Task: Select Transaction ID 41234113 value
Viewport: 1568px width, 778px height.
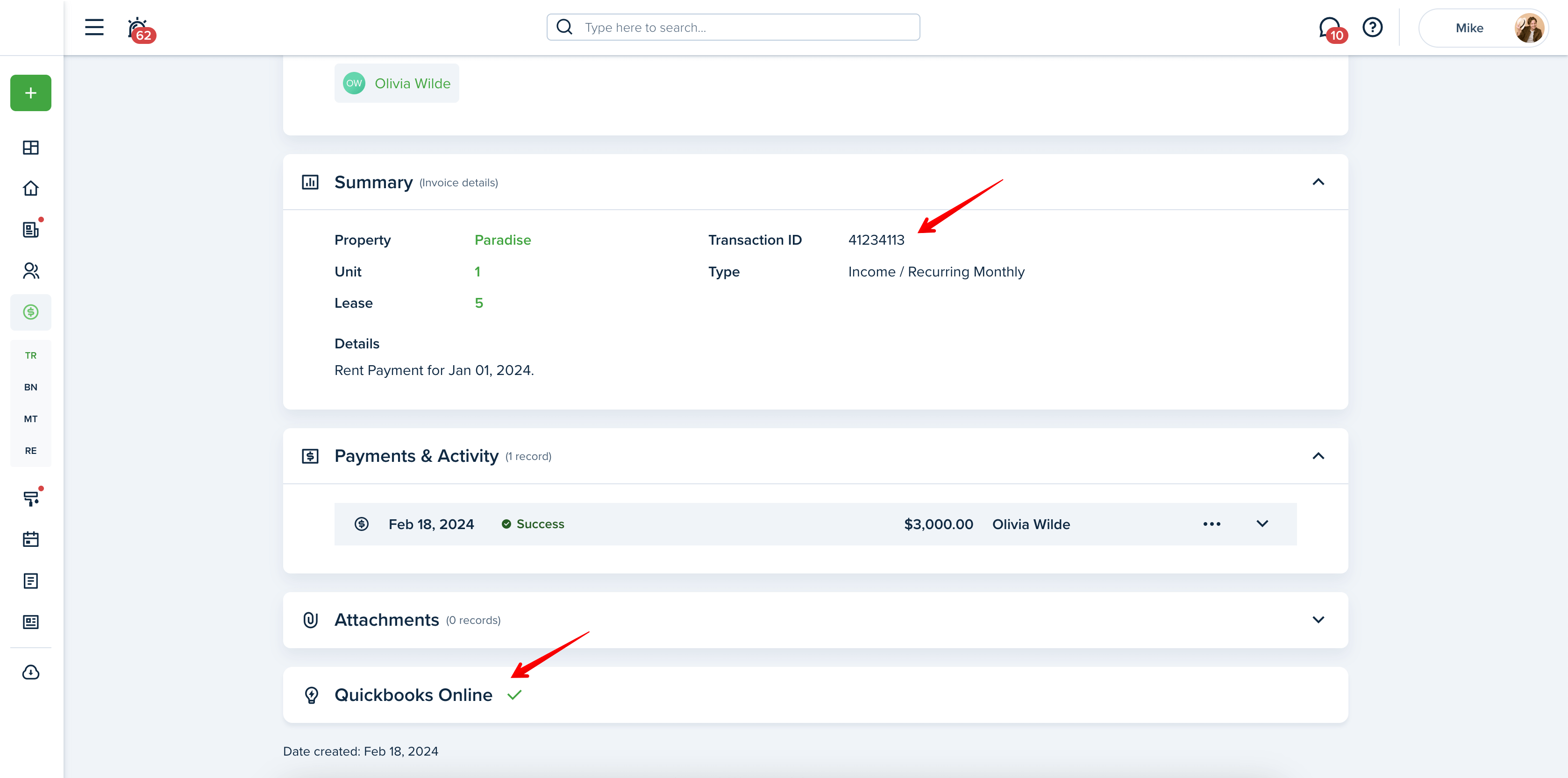Action: coord(877,240)
